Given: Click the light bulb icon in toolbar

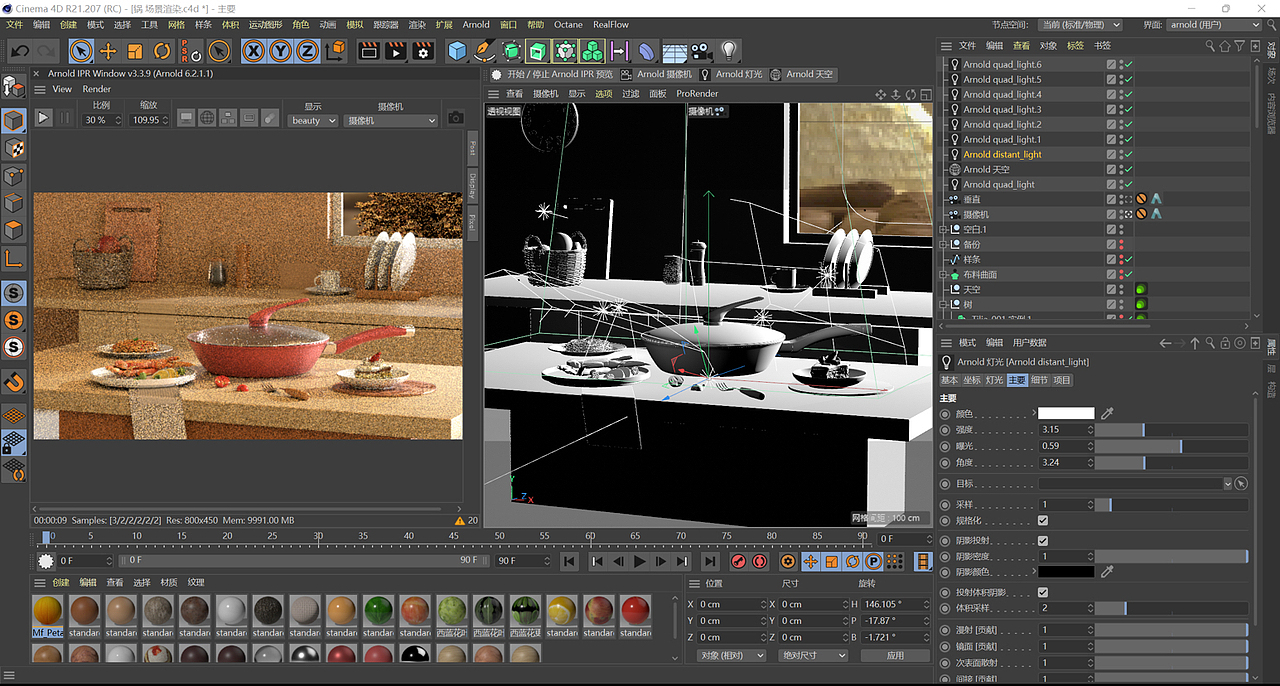Looking at the screenshot, I should 729,51.
